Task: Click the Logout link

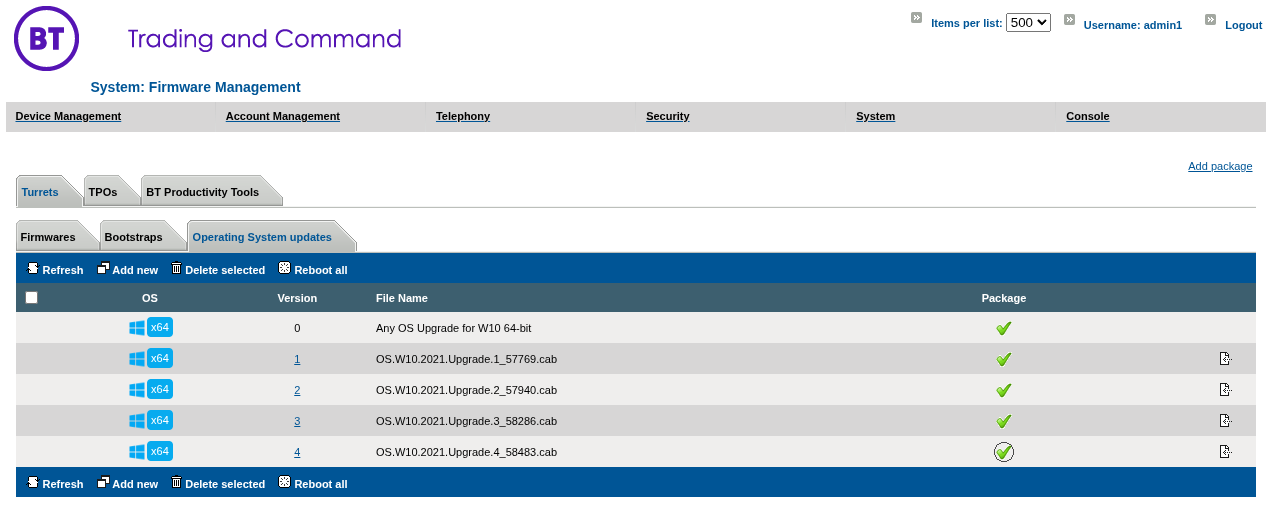Action: tap(1243, 25)
